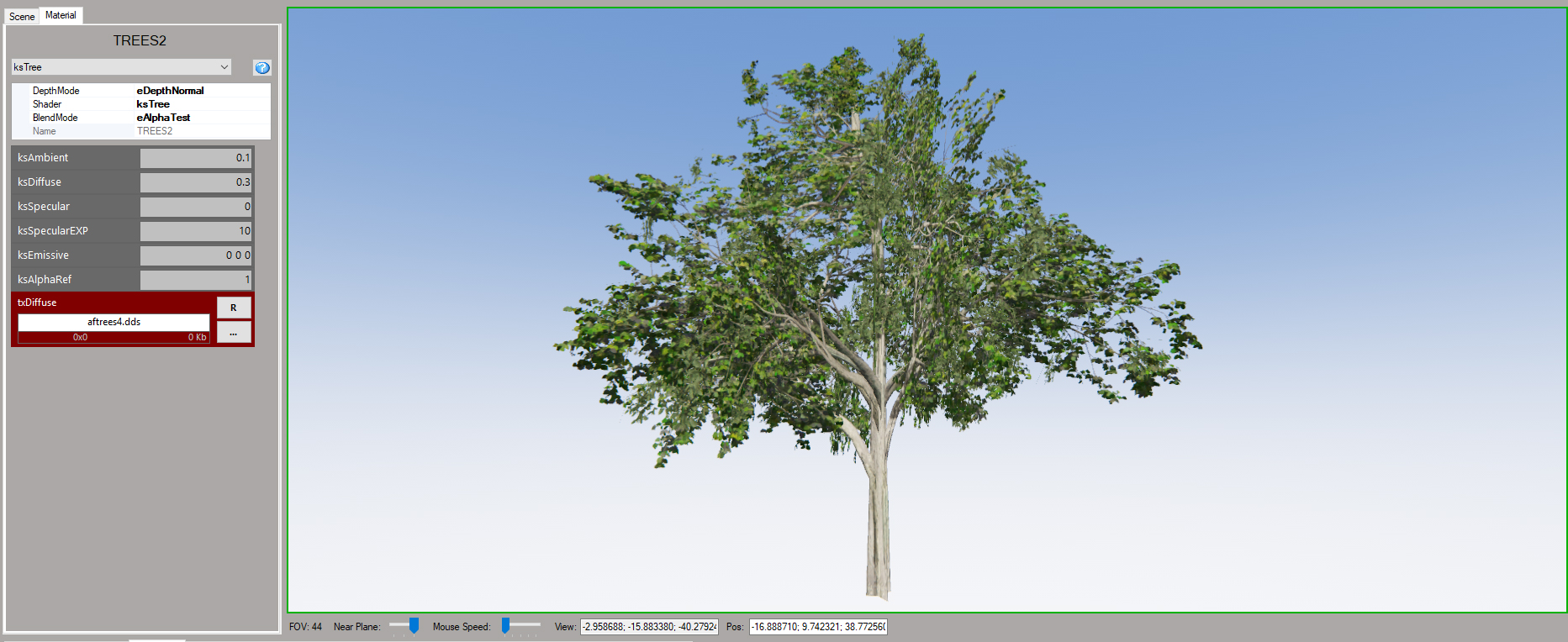Click the TREES2 material title
Viewport: 1568px width, 642px height.
tap(140, 40)
